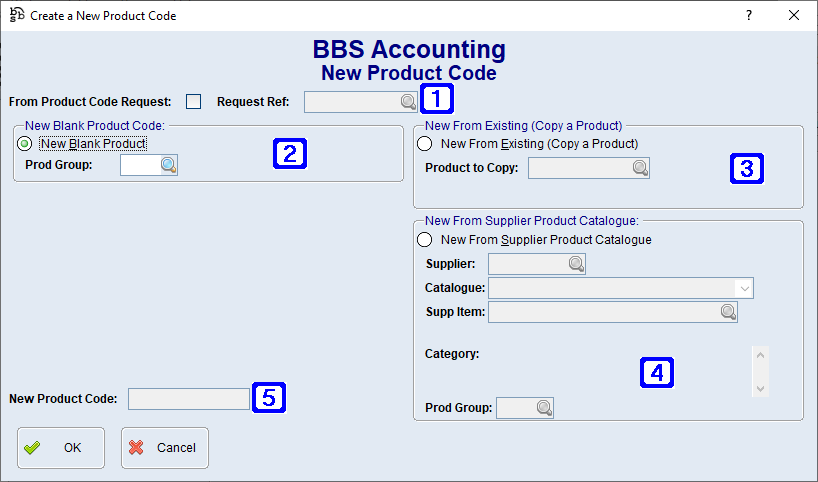Click the Cancel button
Screen dimensions: 818x482
pos(165,448)
